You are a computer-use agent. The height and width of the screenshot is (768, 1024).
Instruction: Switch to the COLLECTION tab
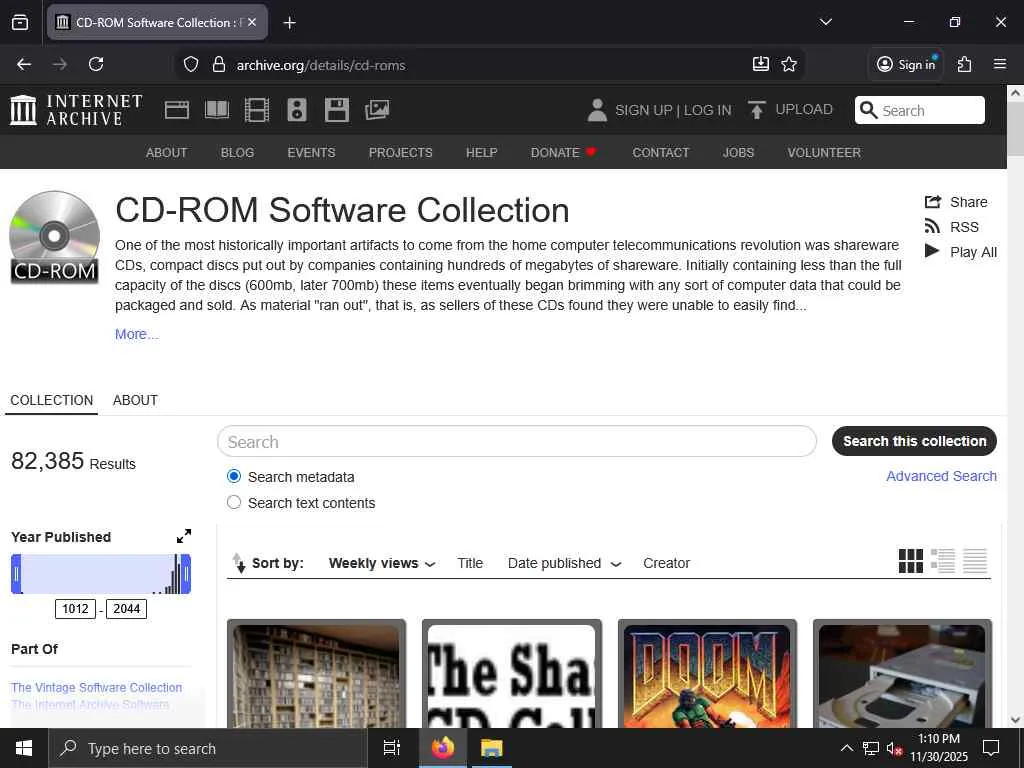[52, 400]
